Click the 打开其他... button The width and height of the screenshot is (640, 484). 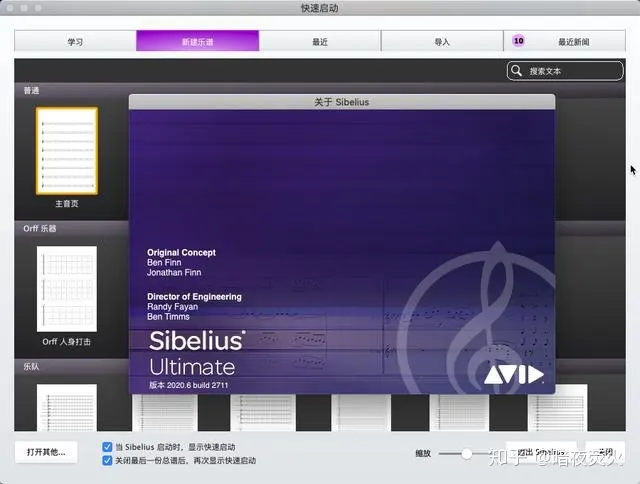46,452
